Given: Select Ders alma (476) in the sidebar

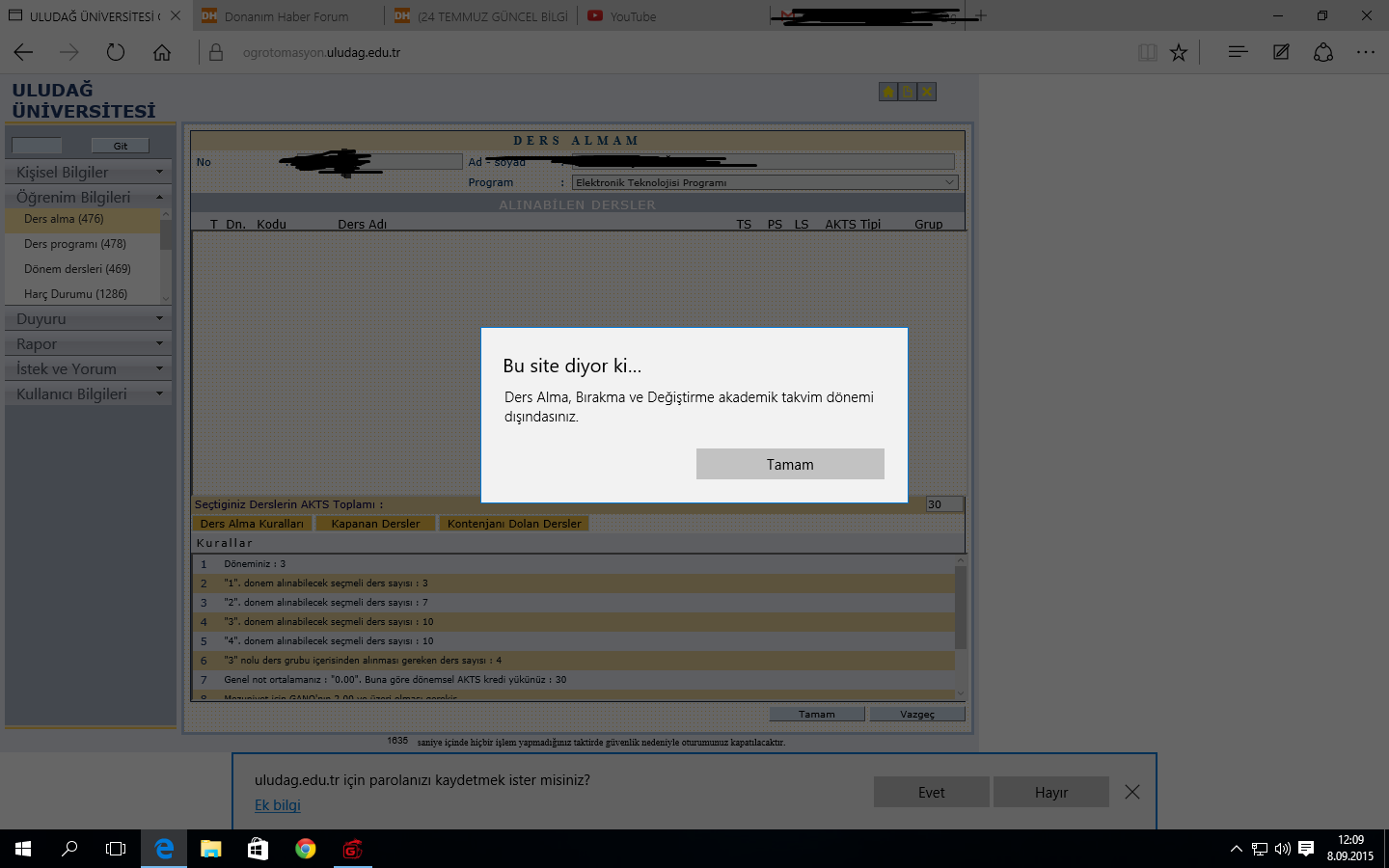Looking at the screenshot, I should pyautogui.click(x=83, y=219).
